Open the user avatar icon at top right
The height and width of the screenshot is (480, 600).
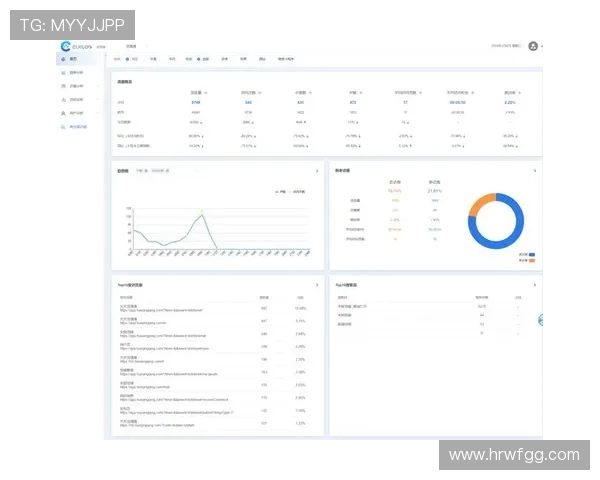coord(533,46)
